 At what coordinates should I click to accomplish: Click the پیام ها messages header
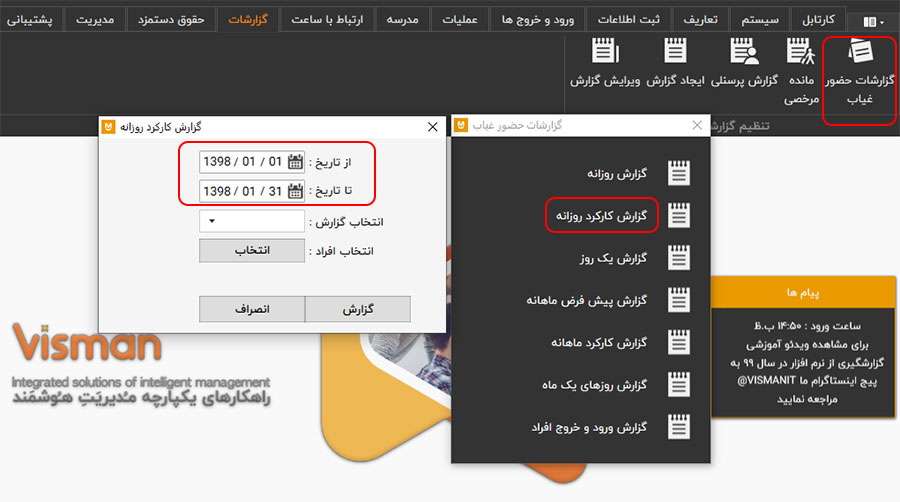tap(803, 293)
